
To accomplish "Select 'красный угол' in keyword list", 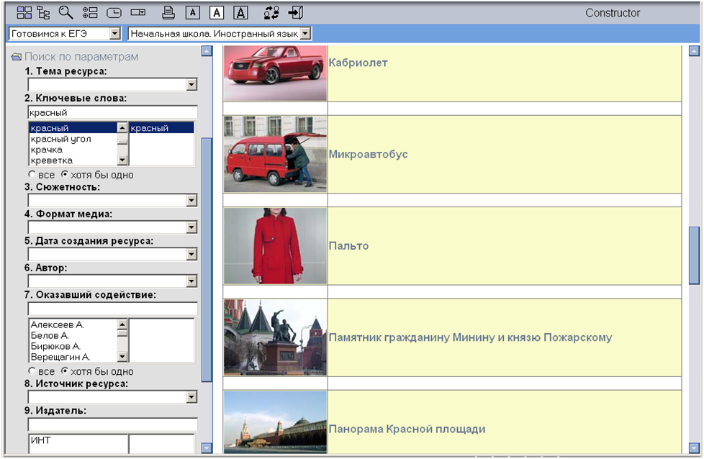I will 59,139.
